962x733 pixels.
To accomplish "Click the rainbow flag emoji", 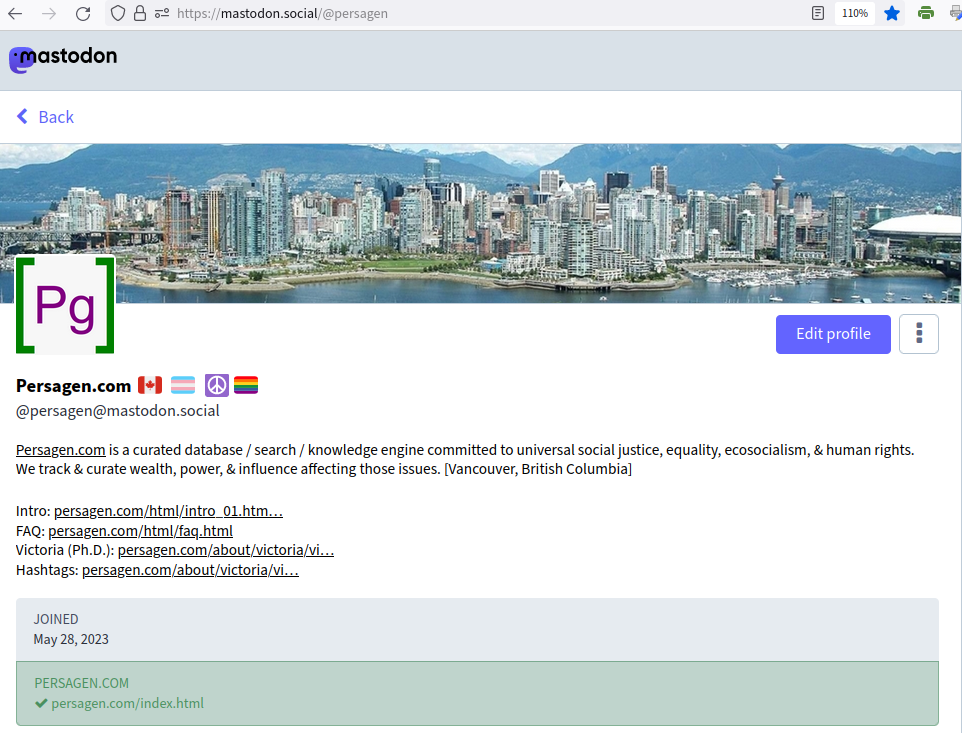I will tap(246, 385).
